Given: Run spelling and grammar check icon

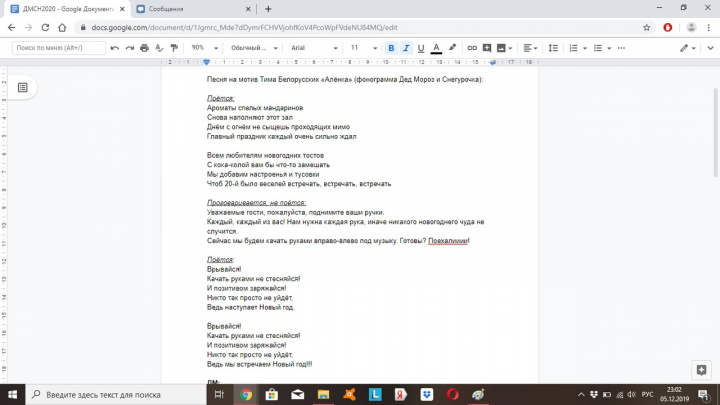Looking at the screenshot, I should coord(159,48).
